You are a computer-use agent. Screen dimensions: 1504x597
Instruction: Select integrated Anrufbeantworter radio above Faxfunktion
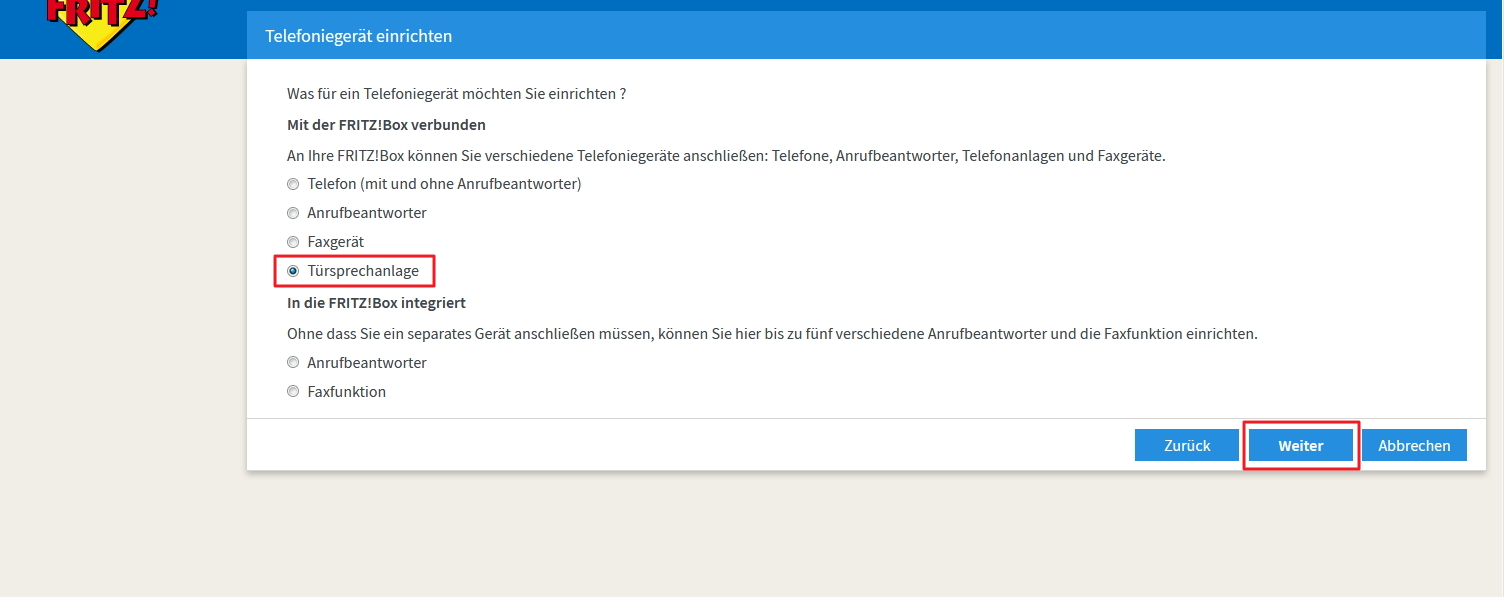pyautogui.click(x=293, y=363)
